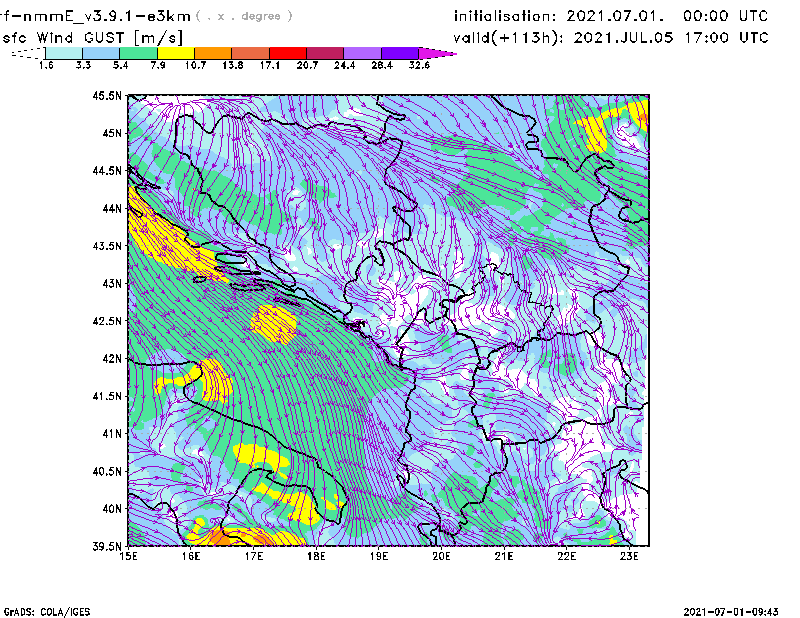This screenshot has width=800, height=618.
Task: Click the 40.5N latitude label
Action: click(107, 471)
